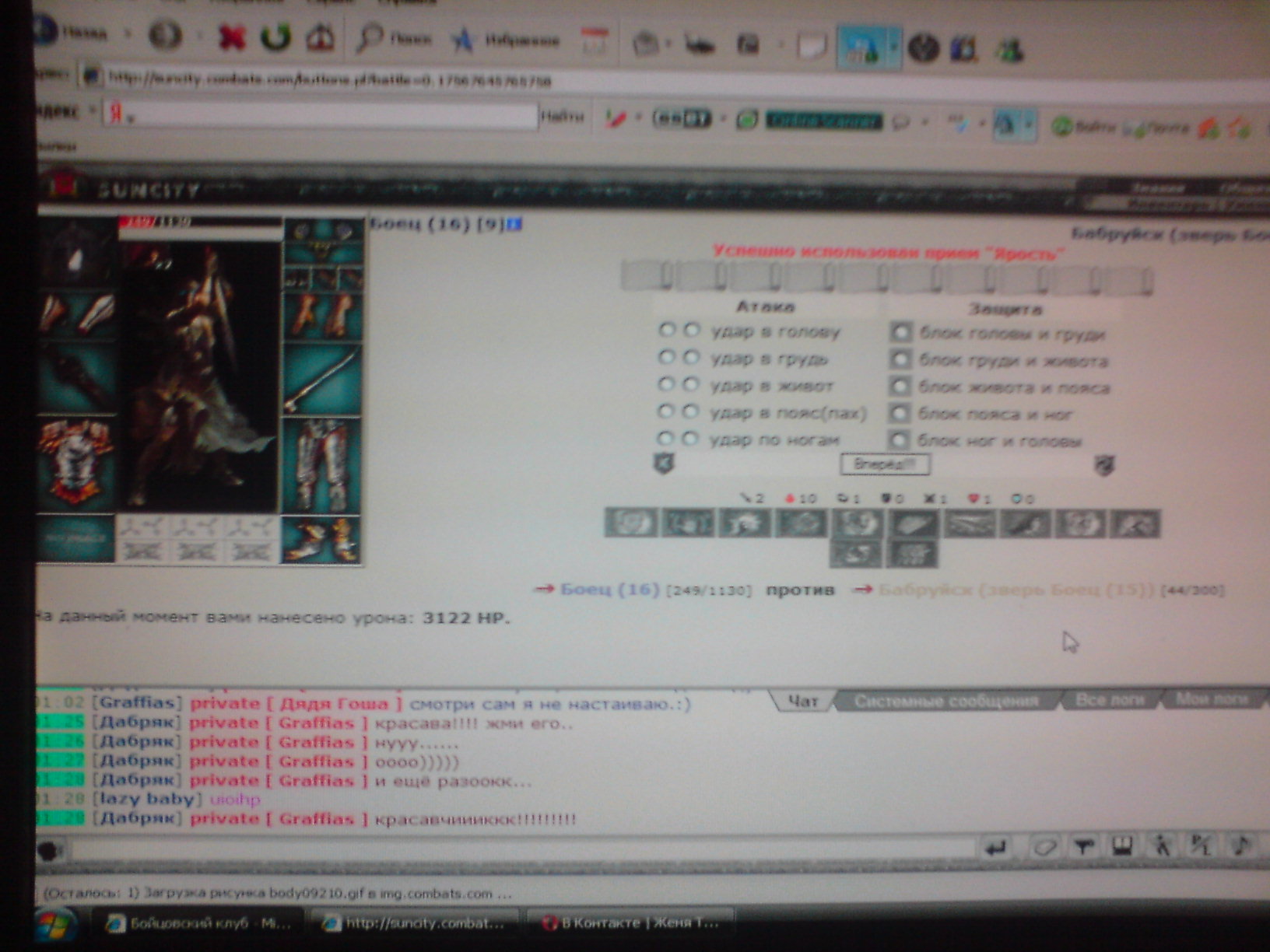Select first radio for удар по ногам
The height and width of the screenshot is (952, 1270).
pos(665,439)
